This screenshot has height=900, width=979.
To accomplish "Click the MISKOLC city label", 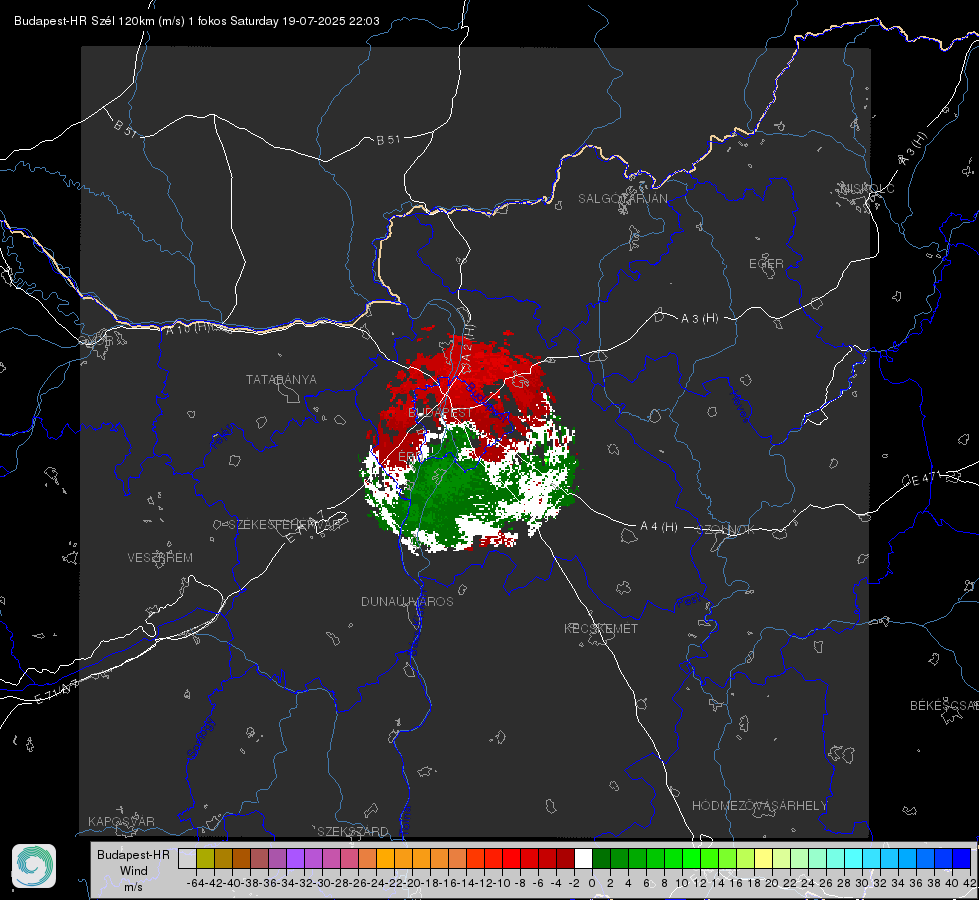I will pyautogui.click(x=867, y=189).
